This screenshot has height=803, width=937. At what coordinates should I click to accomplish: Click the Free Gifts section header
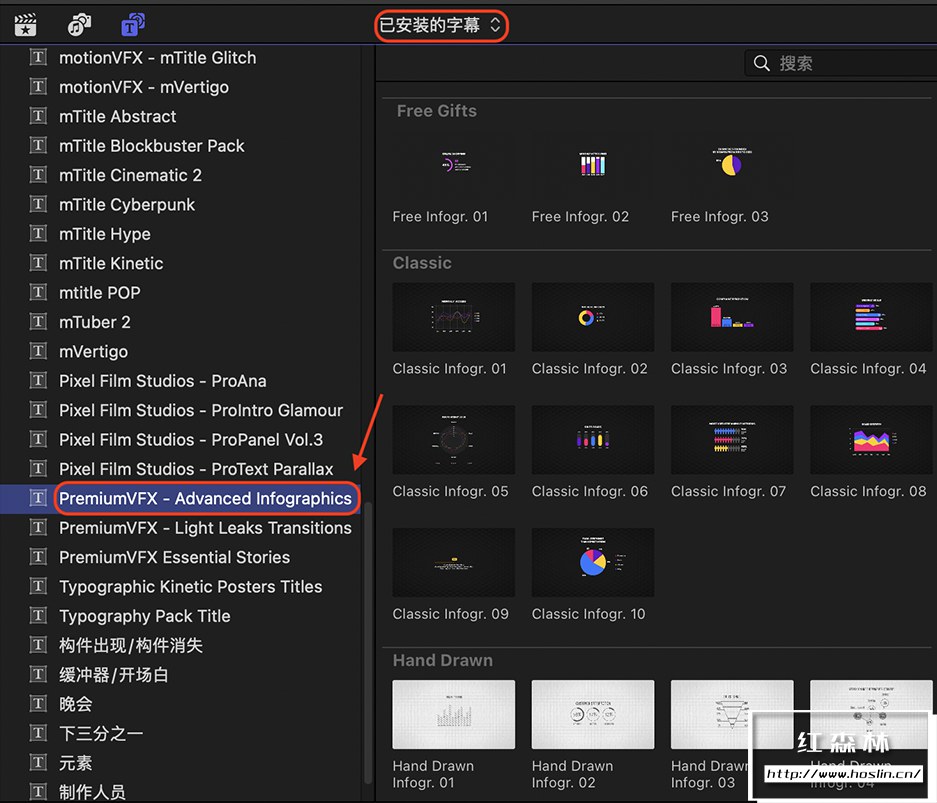(x=437, y=111)
